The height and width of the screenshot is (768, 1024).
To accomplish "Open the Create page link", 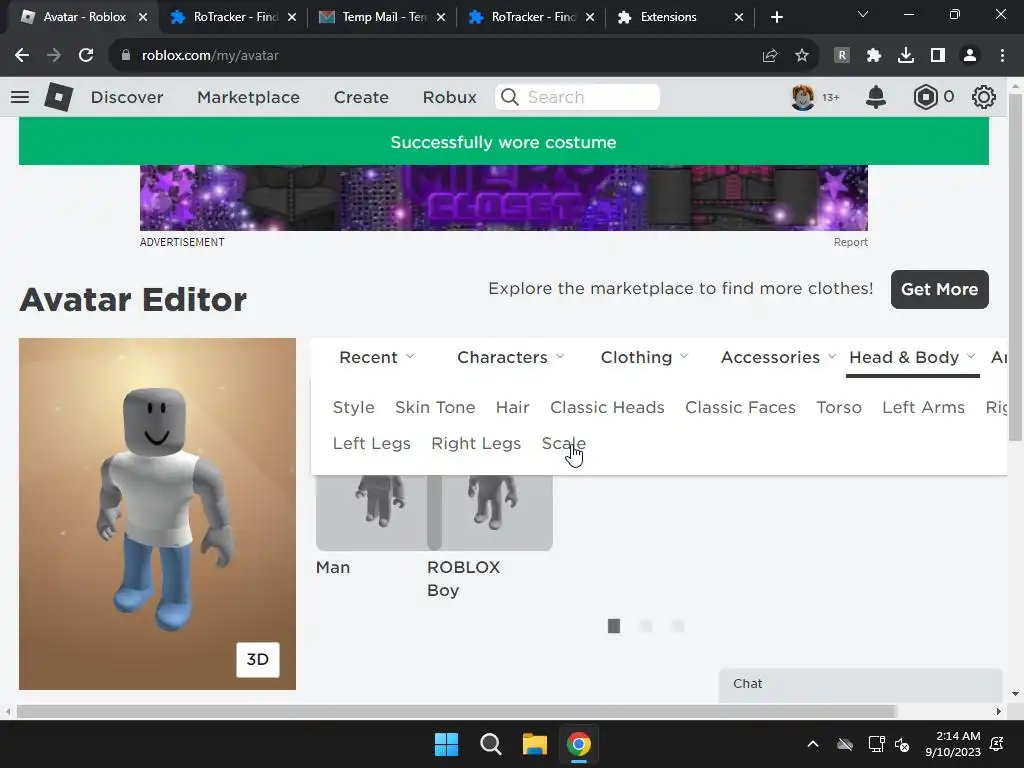I will click(361, 97).
